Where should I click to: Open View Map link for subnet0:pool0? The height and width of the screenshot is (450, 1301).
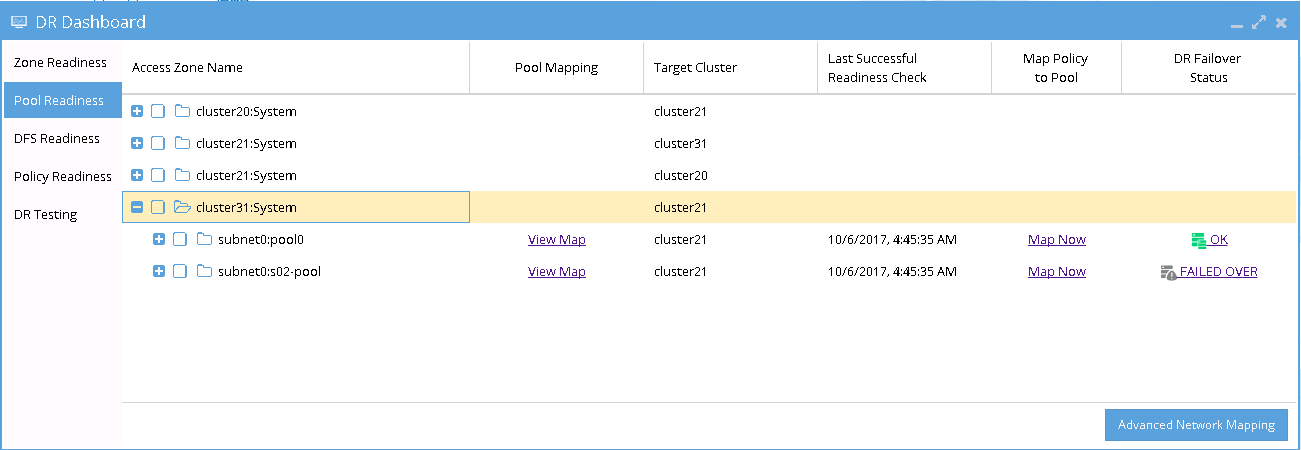[556, 240]
